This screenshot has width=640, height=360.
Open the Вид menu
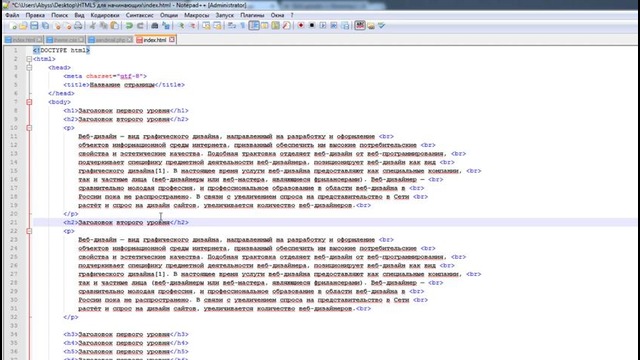point(79,15)
